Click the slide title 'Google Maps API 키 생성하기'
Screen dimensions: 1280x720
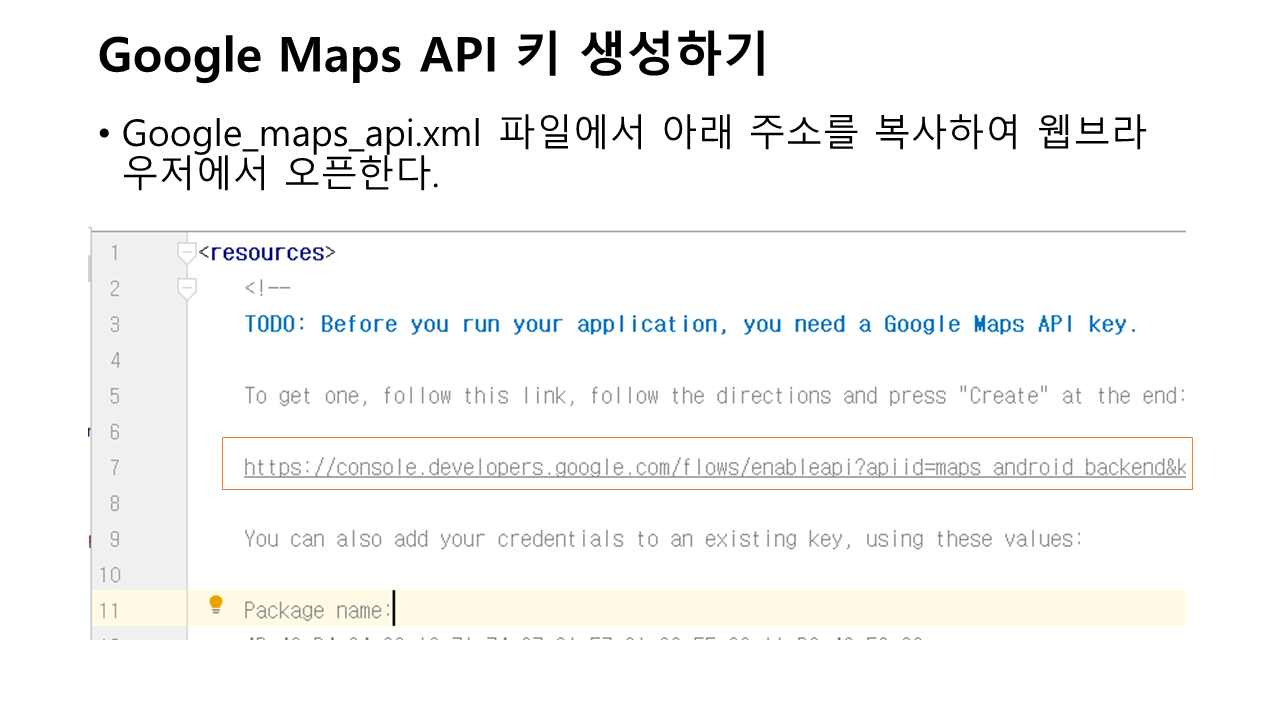coord(432,56)
